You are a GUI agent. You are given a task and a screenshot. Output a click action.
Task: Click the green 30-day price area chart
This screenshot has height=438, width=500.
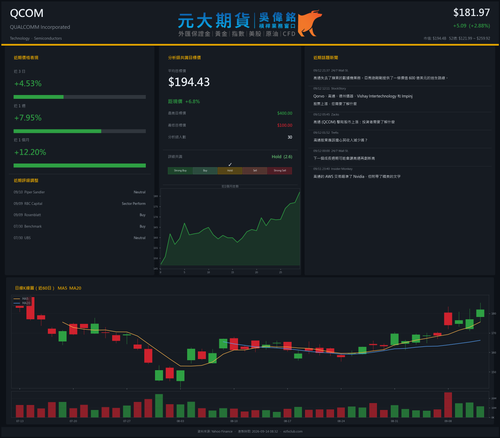(230, 230)
